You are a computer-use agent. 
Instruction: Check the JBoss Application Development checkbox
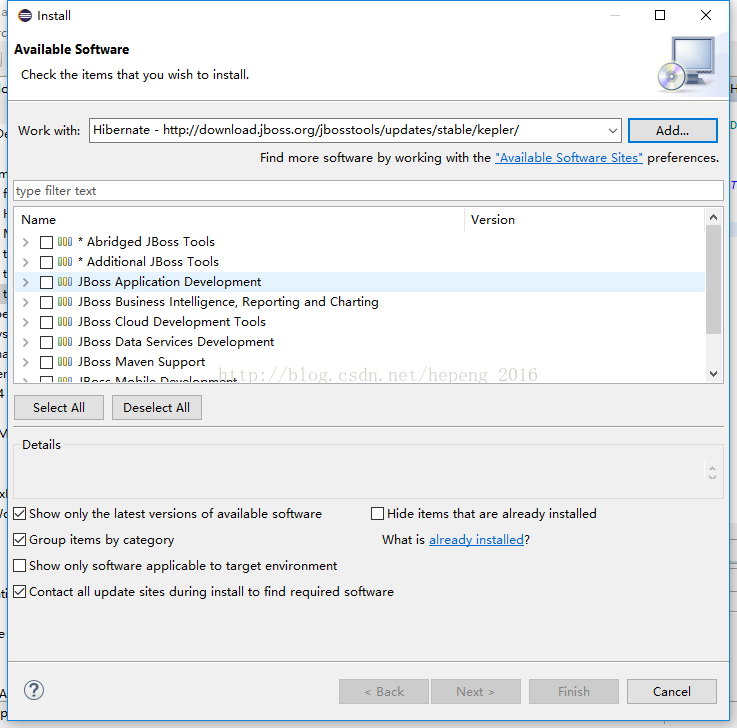coord(46,282)
